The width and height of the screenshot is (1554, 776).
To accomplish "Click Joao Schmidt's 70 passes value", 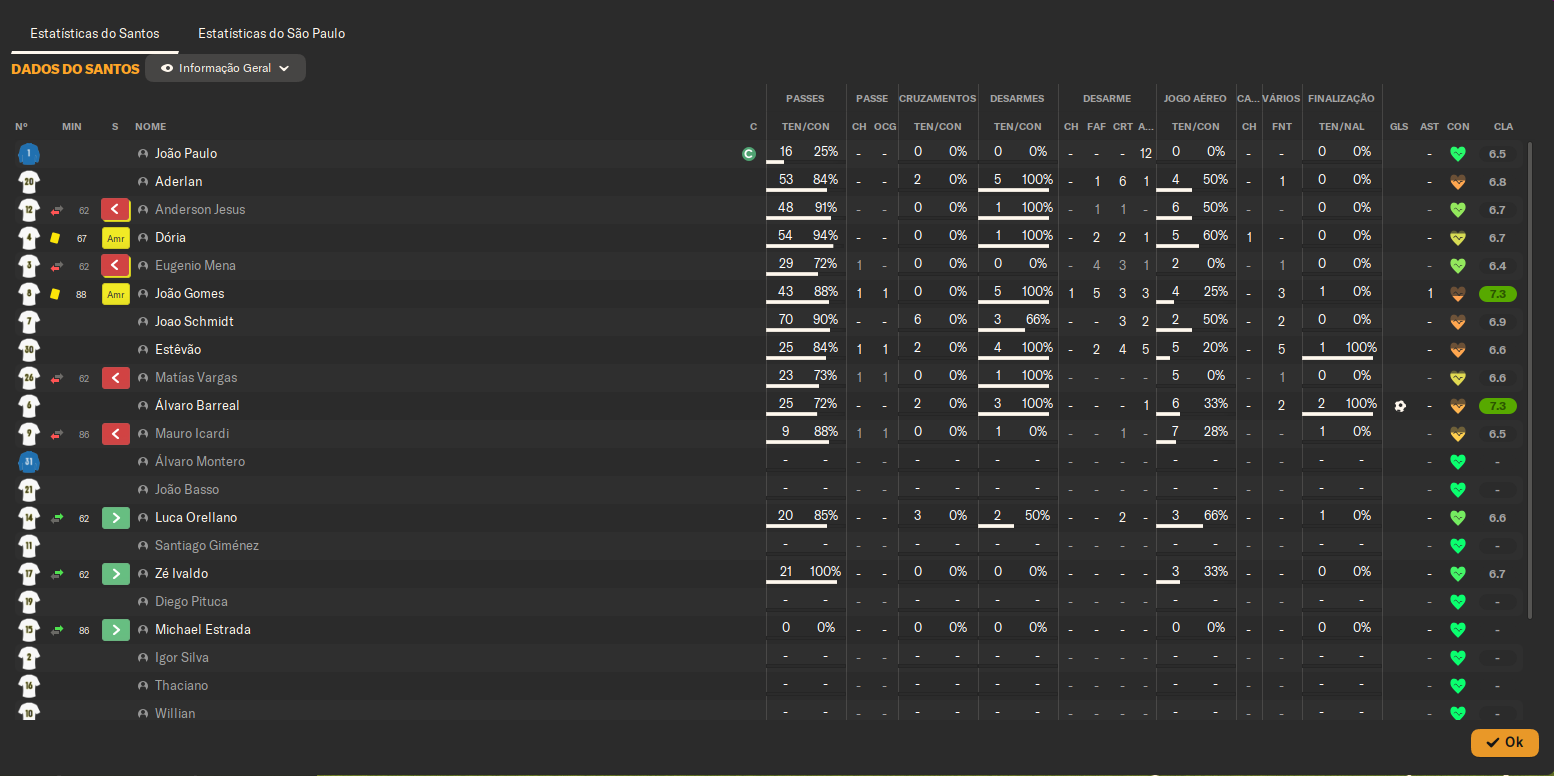I will click(x=786, y=320).
